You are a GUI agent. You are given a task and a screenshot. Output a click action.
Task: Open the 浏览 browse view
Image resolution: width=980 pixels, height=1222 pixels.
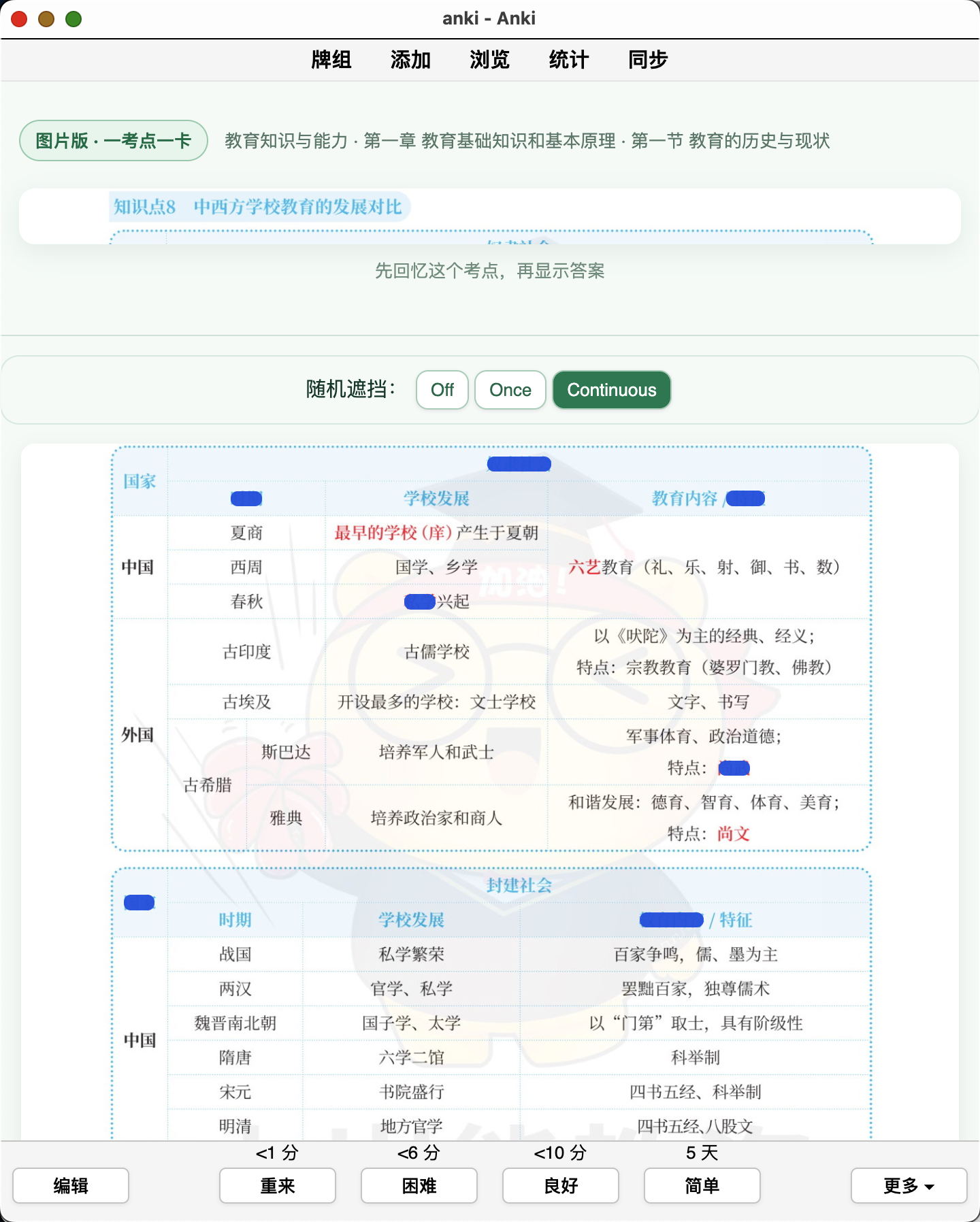[x=489, y=60]
